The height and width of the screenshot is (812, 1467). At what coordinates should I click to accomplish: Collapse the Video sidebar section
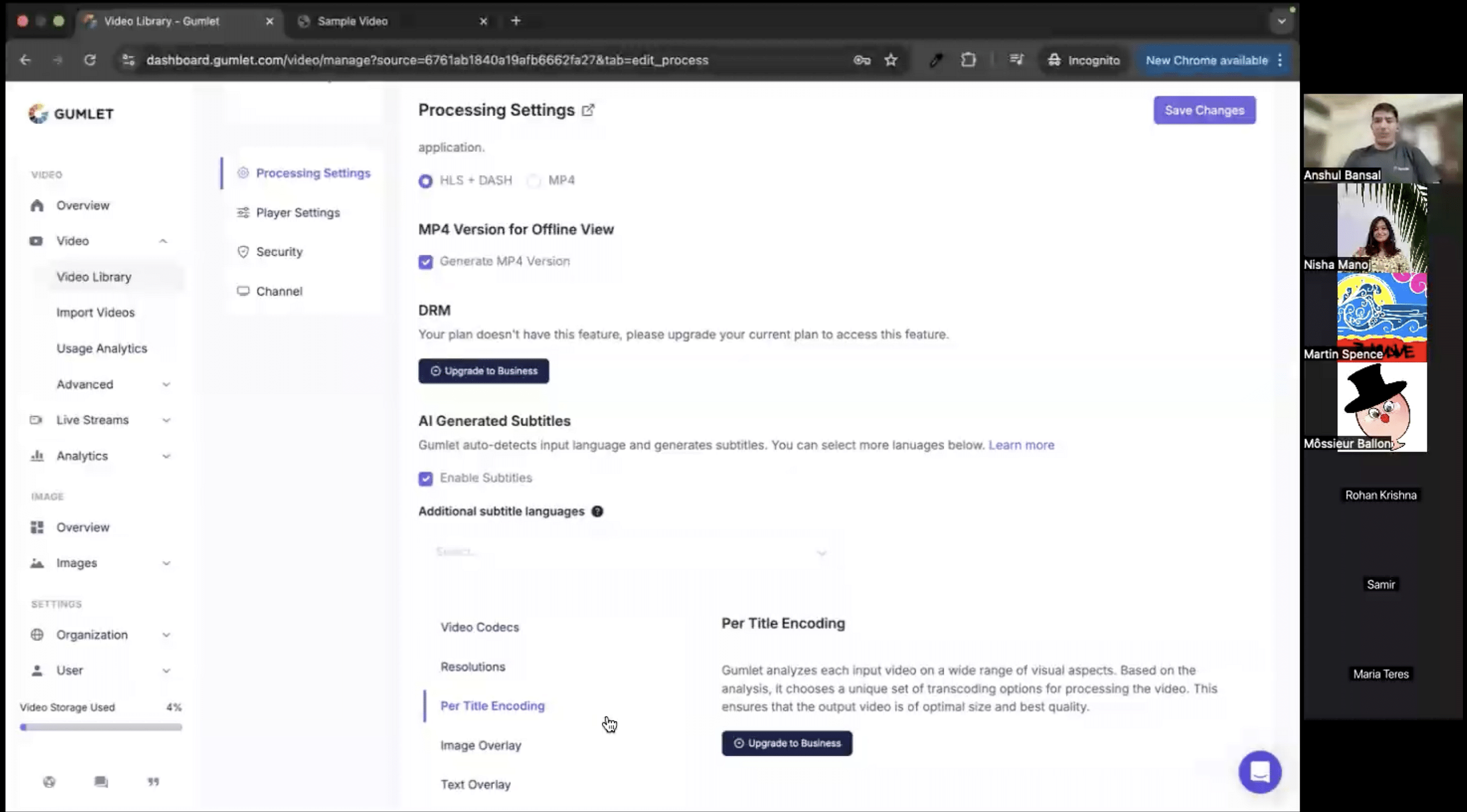163,241
